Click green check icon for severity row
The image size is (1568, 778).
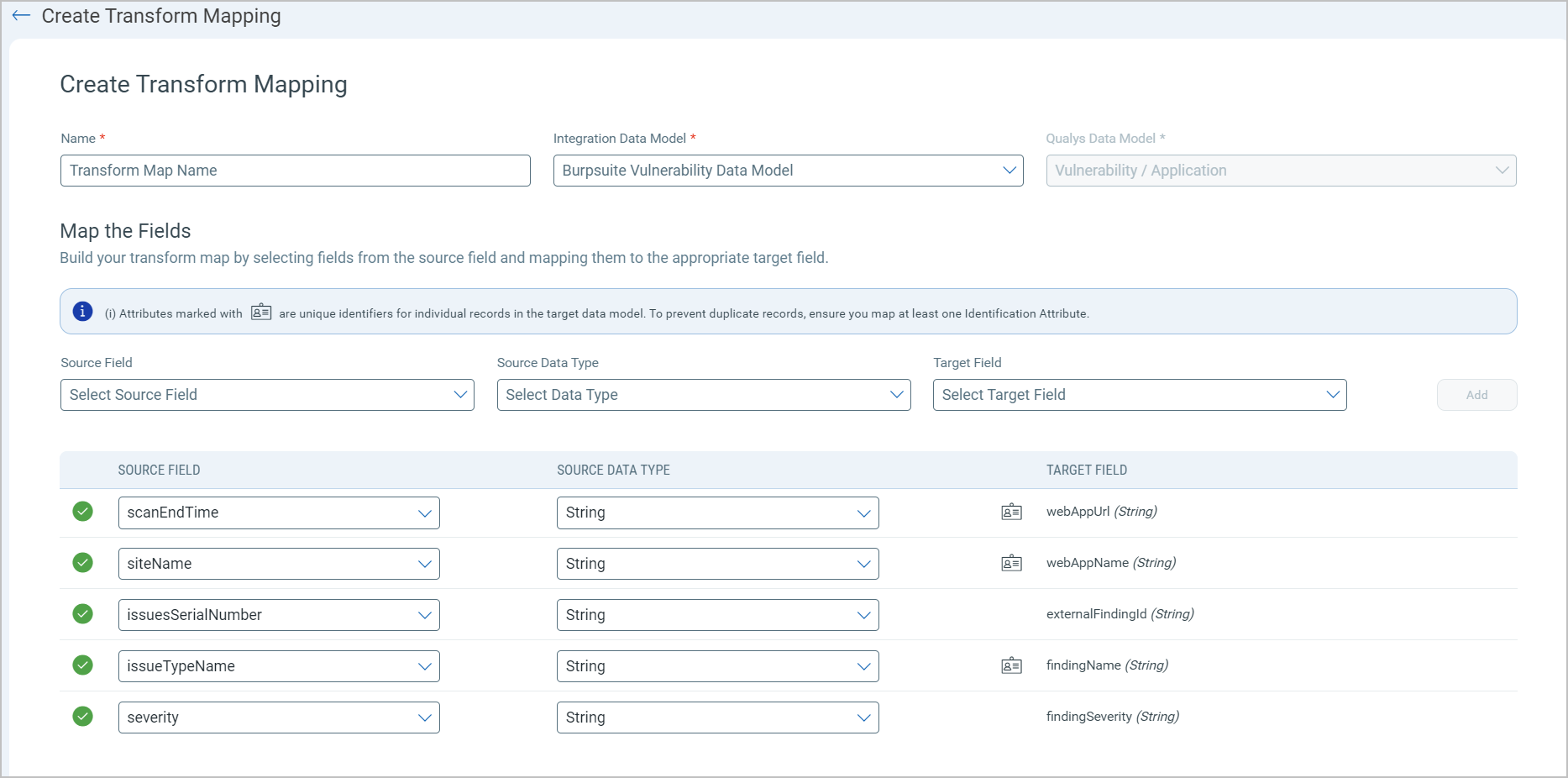pyautogui.click(x=82, y=717)
